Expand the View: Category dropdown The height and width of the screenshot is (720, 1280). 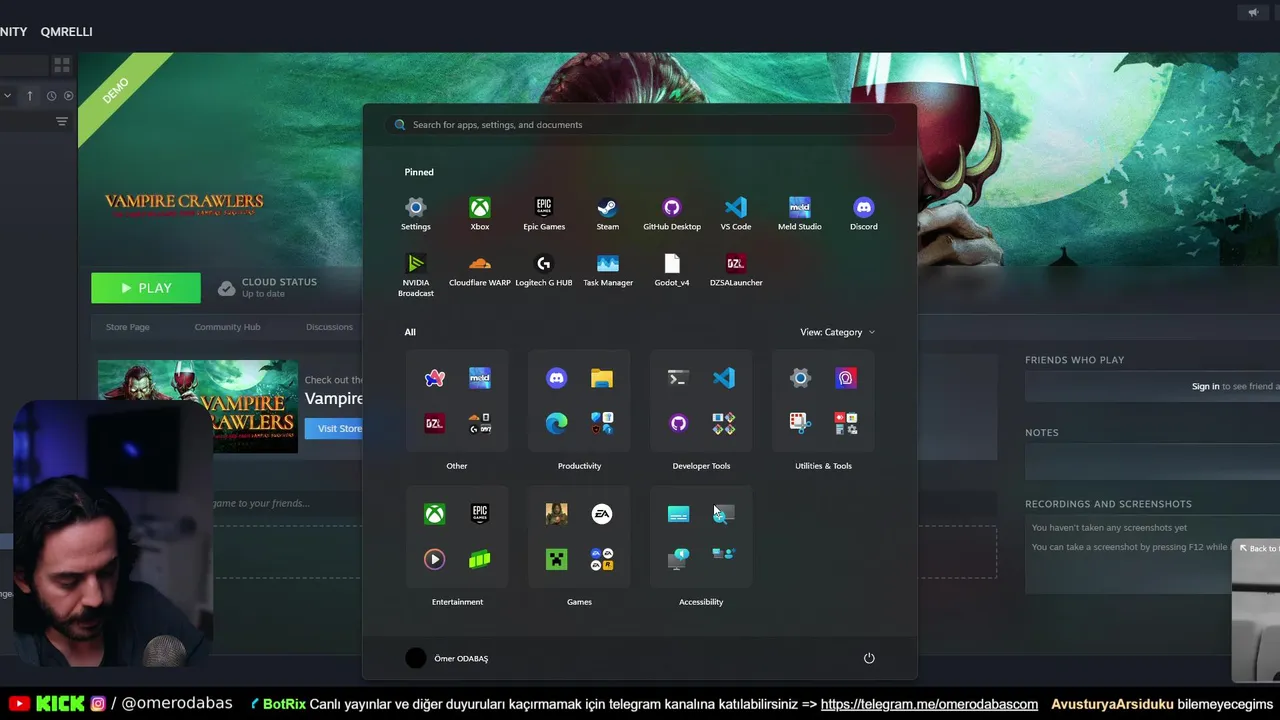tap(837, 332)
